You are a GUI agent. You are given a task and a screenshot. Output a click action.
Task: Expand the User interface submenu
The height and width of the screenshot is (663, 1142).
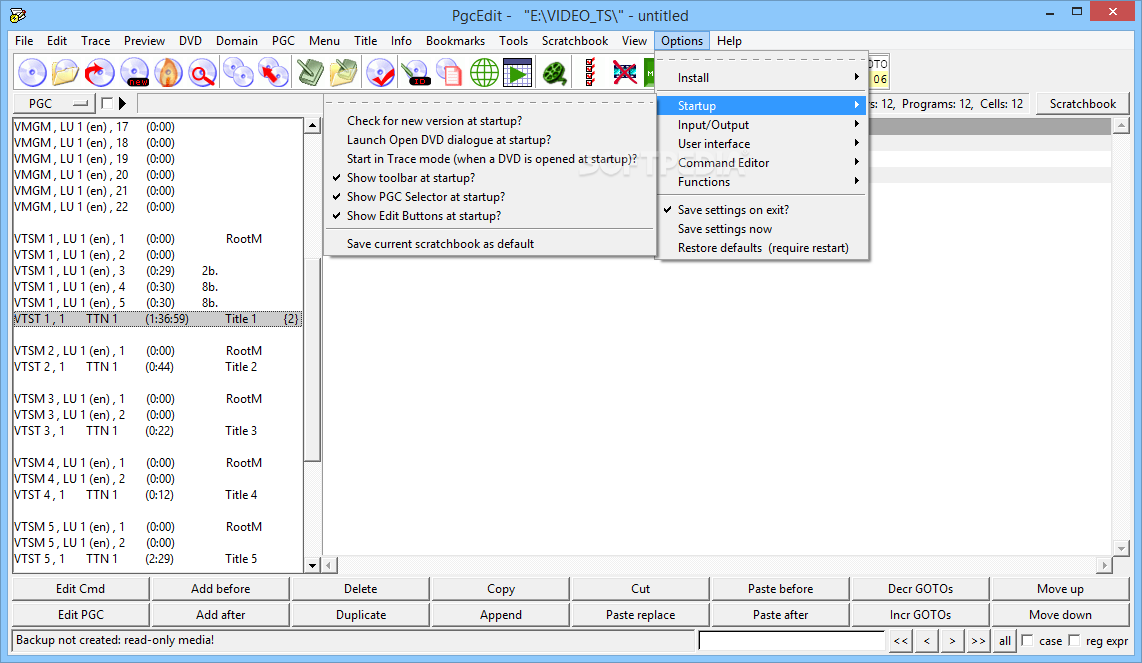coord(763,144)
